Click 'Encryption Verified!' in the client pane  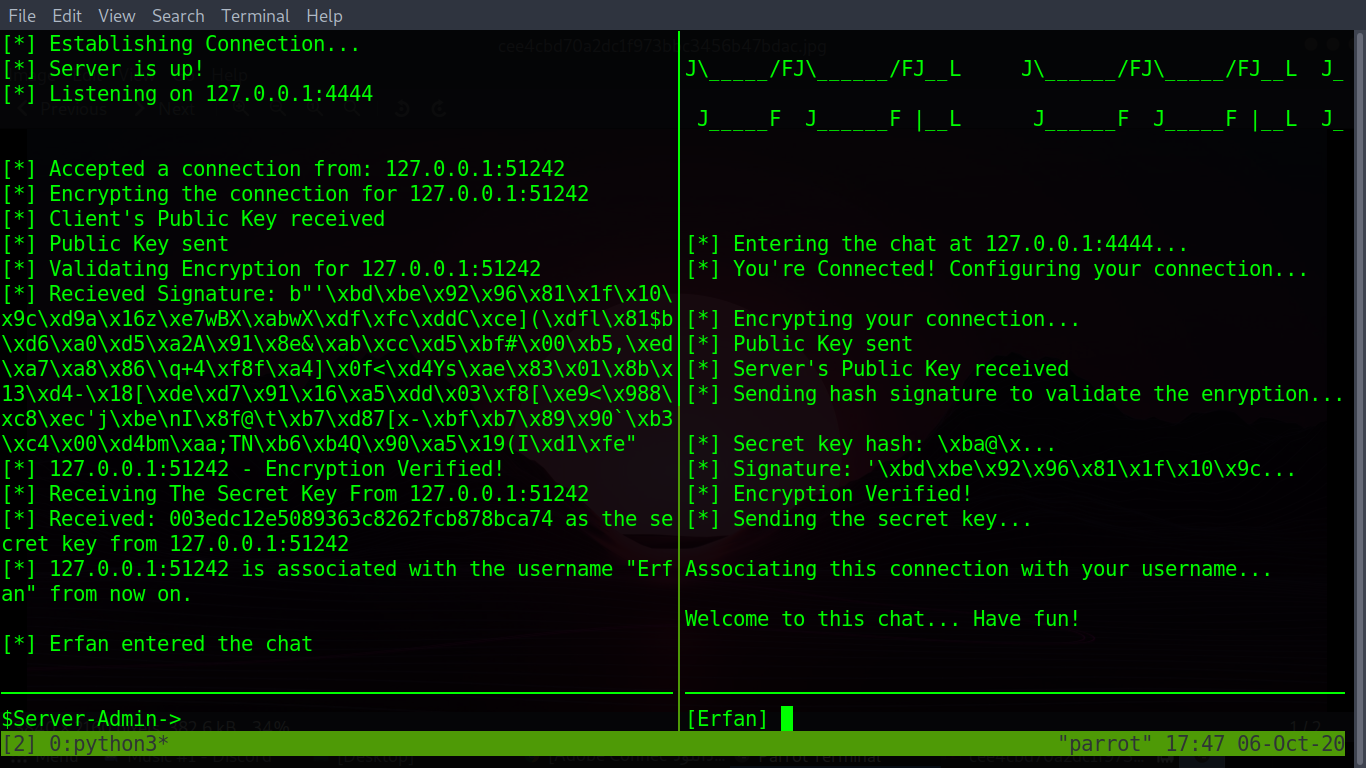[829, 494]
